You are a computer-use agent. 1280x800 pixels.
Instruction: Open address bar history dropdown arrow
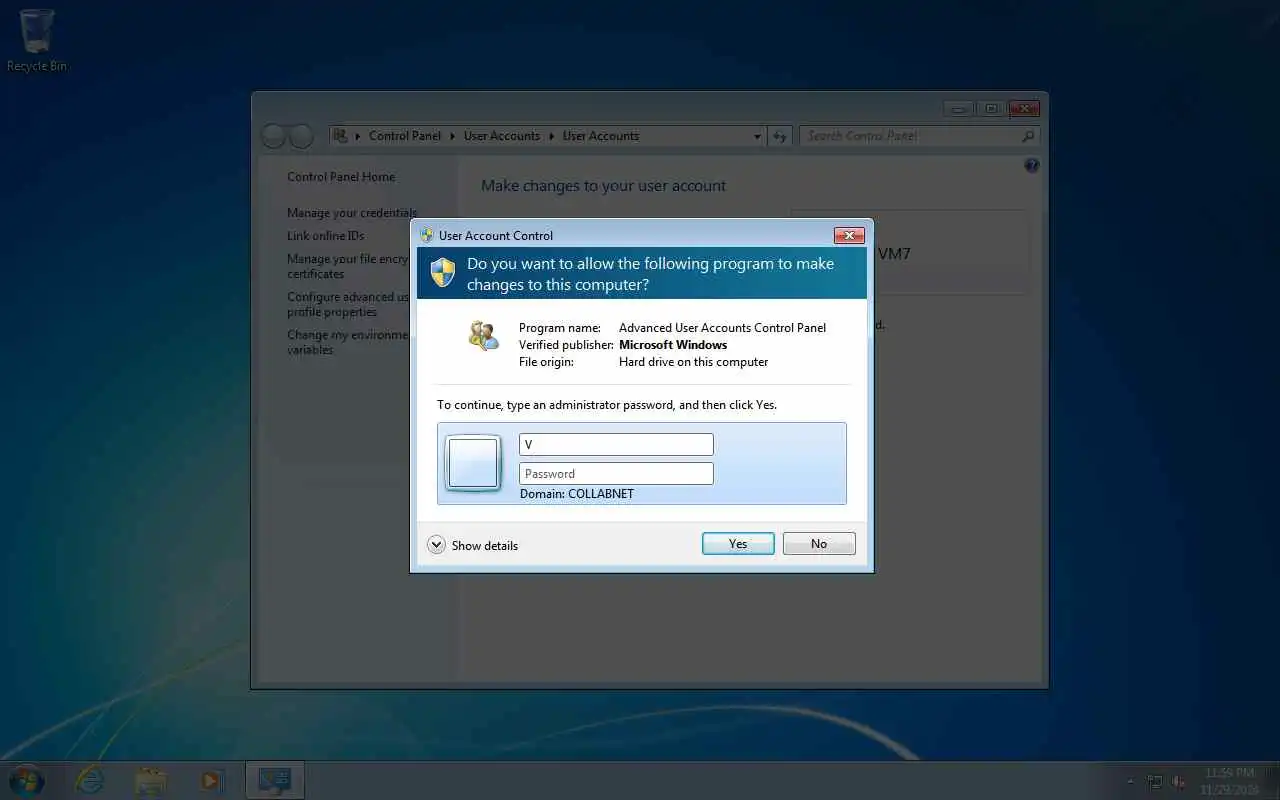[x=757, y=136]
